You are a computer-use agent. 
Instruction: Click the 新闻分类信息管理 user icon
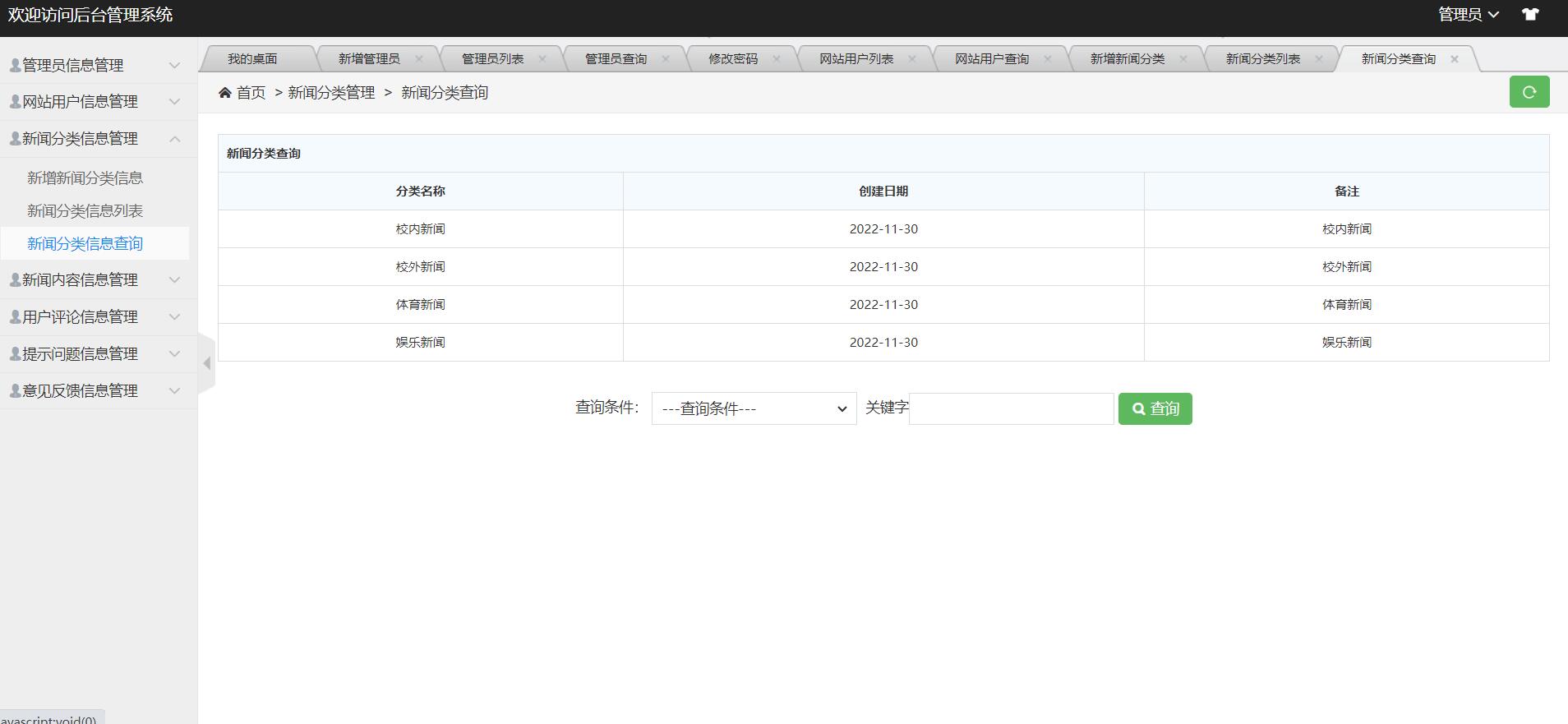coord(15,139)
